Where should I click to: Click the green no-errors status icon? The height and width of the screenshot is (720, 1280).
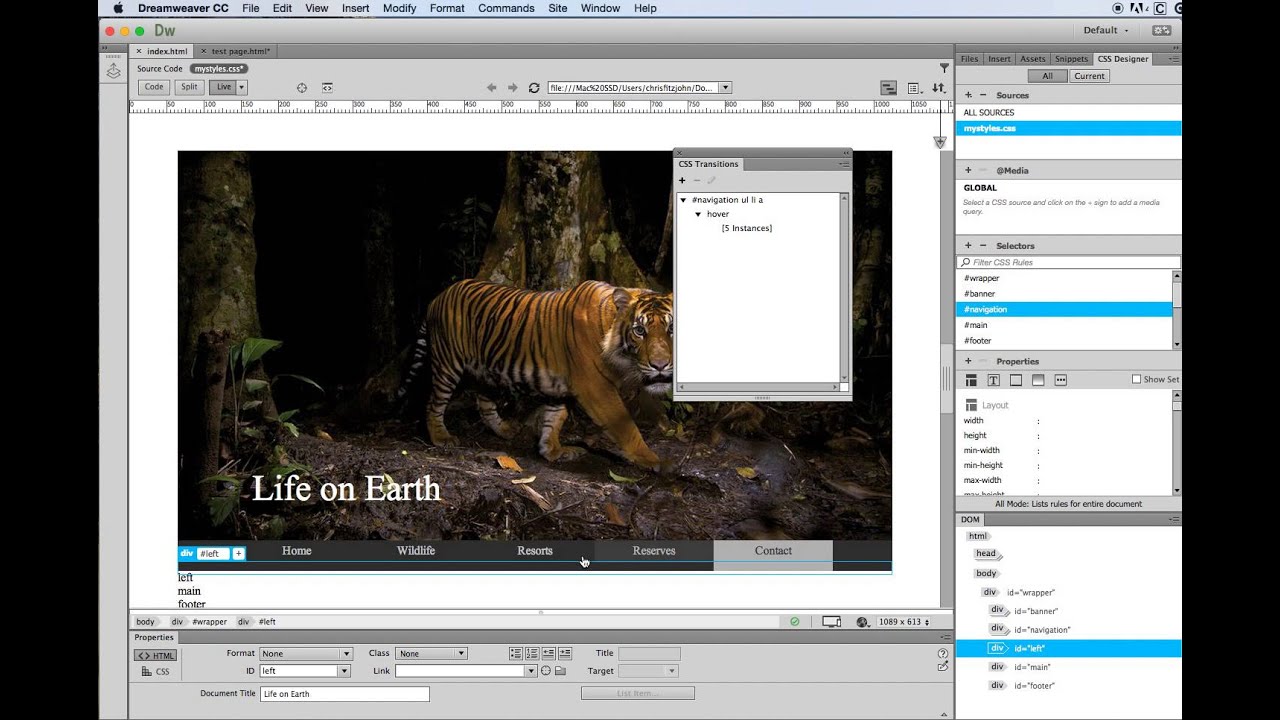point(795,621)
